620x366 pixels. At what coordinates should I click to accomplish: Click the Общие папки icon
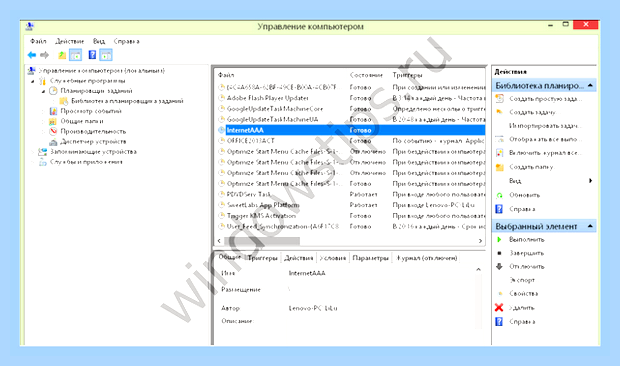(x=53, y=121)
